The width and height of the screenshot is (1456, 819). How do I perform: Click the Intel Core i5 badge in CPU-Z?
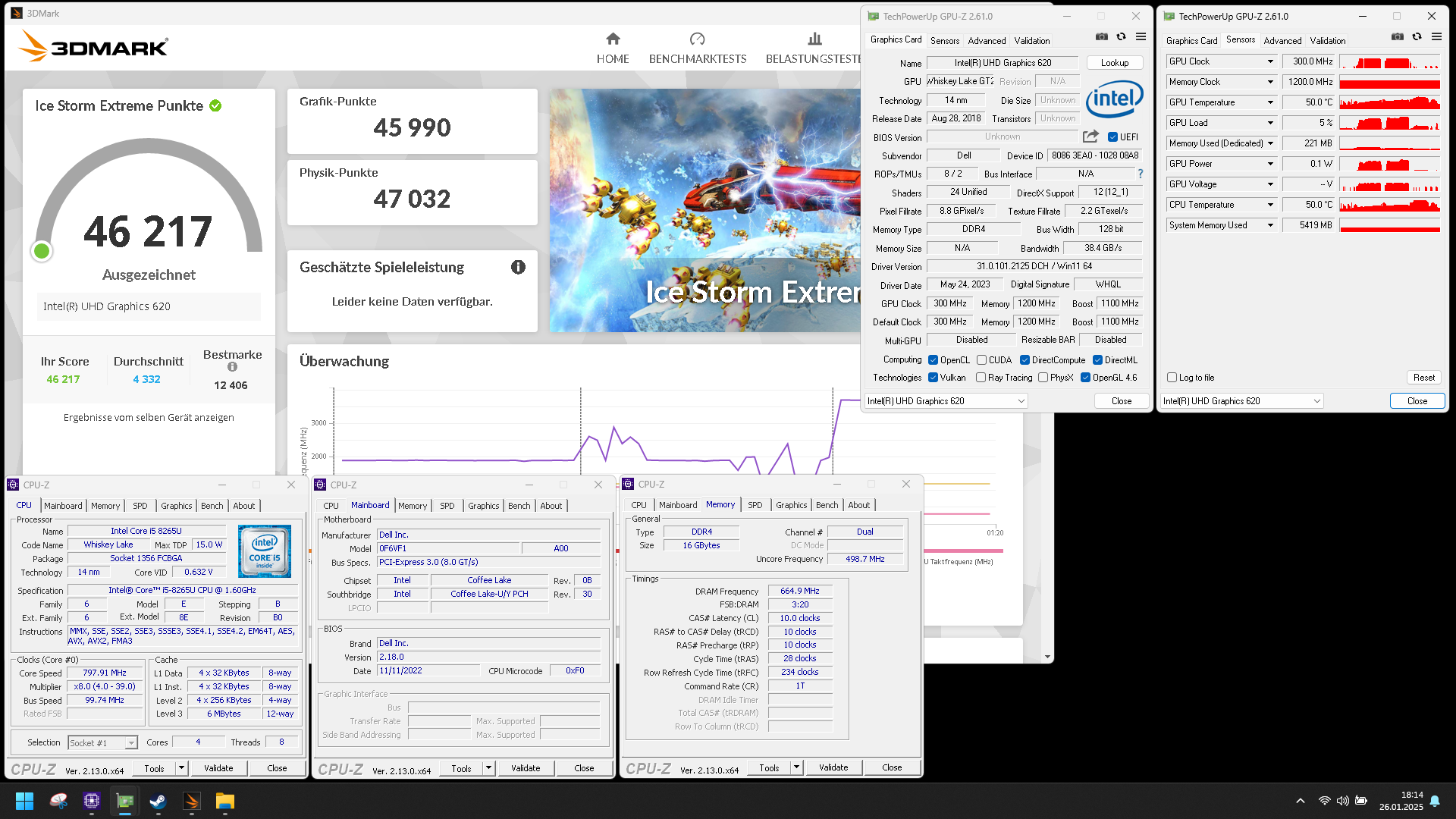tap(265, 551)
